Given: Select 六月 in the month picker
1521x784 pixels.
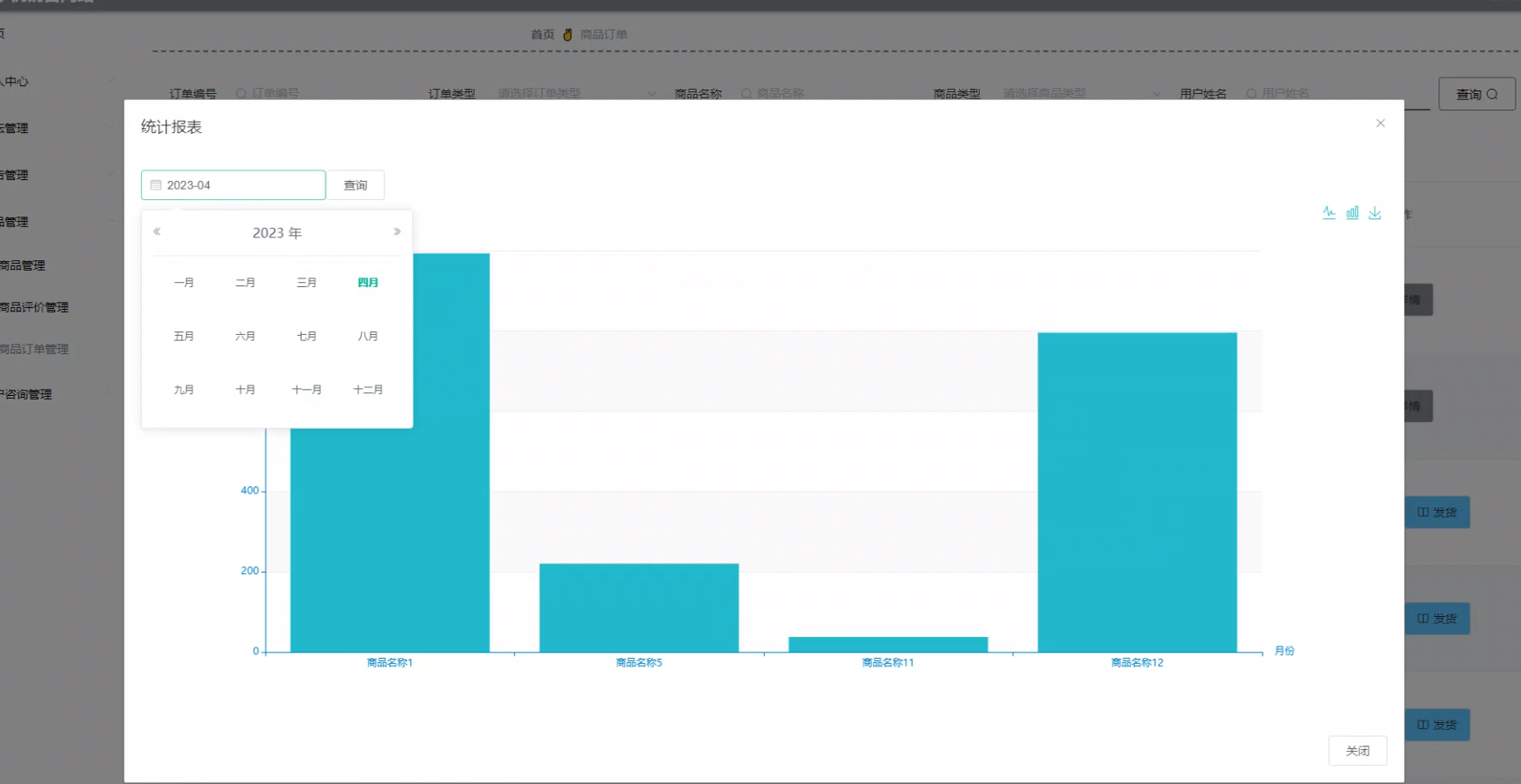Looking at the screenshot, I should [245, 336].
